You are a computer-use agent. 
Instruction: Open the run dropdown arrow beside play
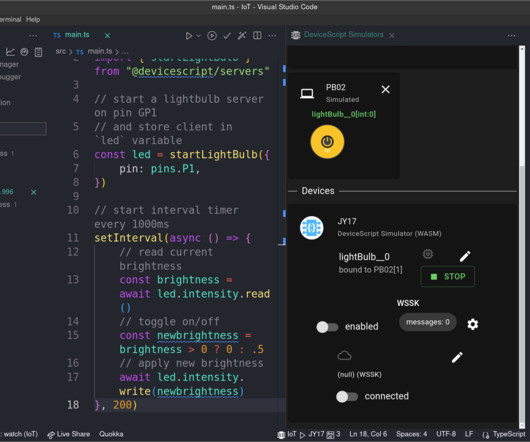198,35
